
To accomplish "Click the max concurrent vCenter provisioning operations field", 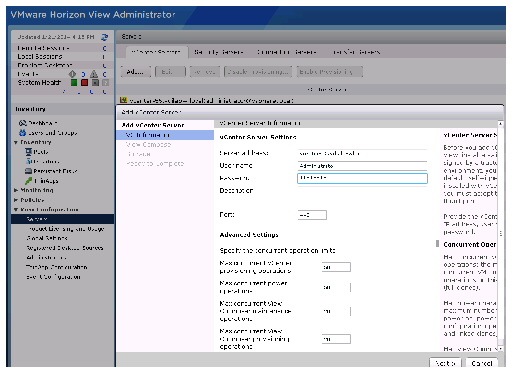I will 336,267.
